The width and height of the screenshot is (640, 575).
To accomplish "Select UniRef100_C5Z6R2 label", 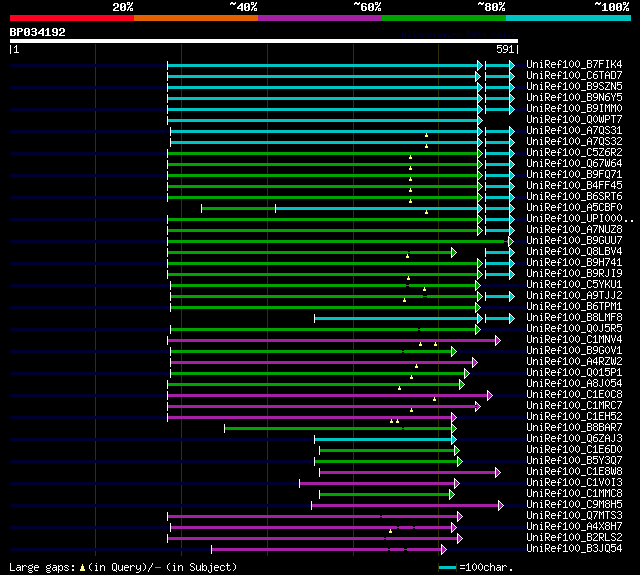I will (574, 153).
